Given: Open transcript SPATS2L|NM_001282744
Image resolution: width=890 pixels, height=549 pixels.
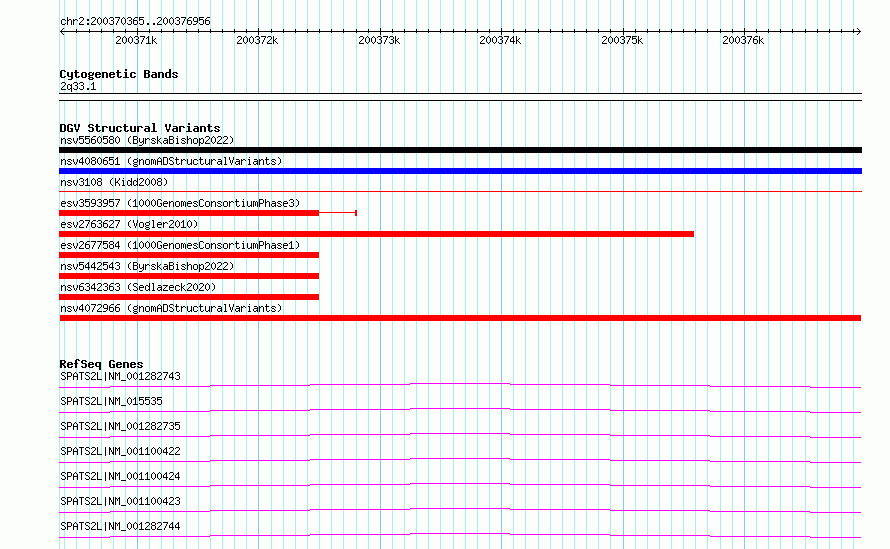Looking at the screenshot, I should coord(120,526).
